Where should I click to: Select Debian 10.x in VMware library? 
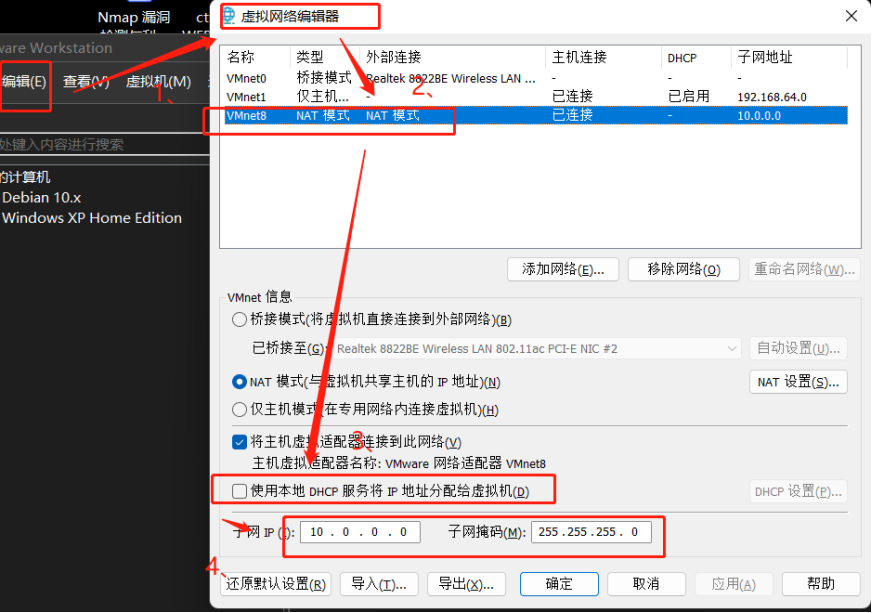pos(42,197)
